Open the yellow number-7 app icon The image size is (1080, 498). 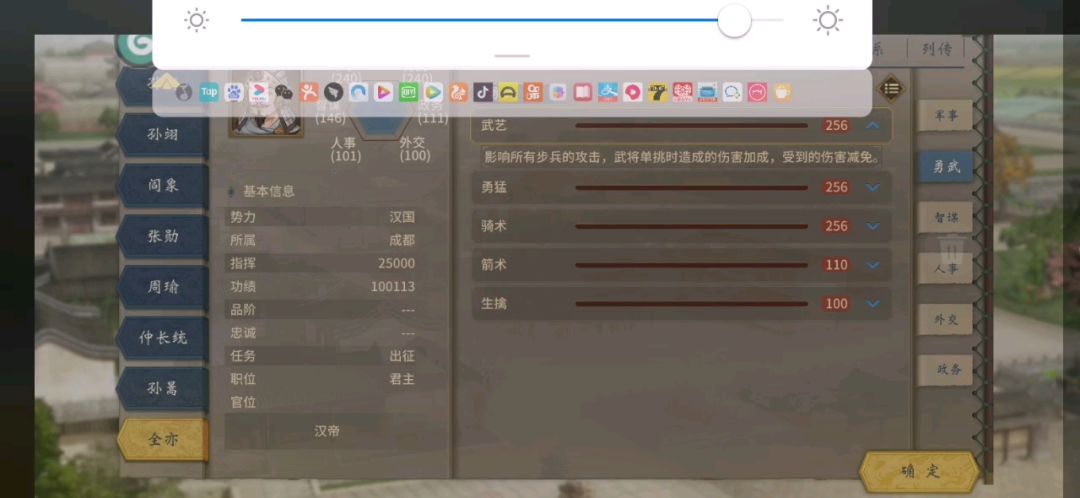tap(658, 92)
